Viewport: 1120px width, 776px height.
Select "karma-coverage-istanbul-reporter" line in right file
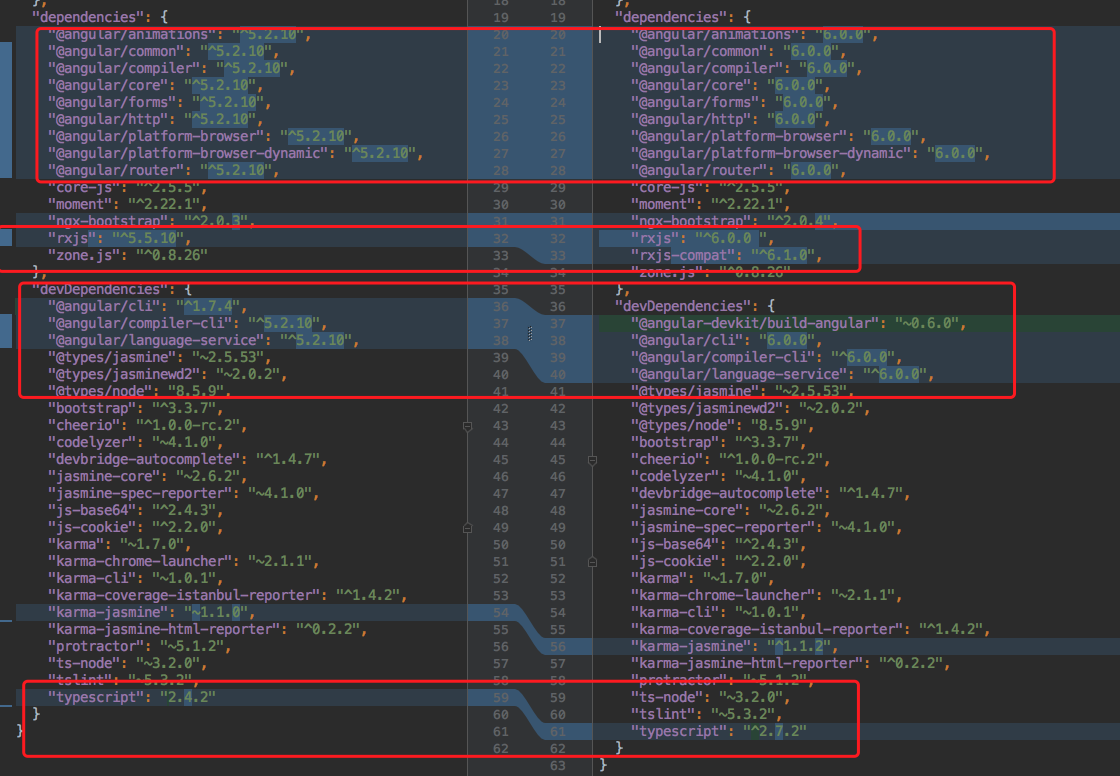pyautogui.click(x=810, y=630)
